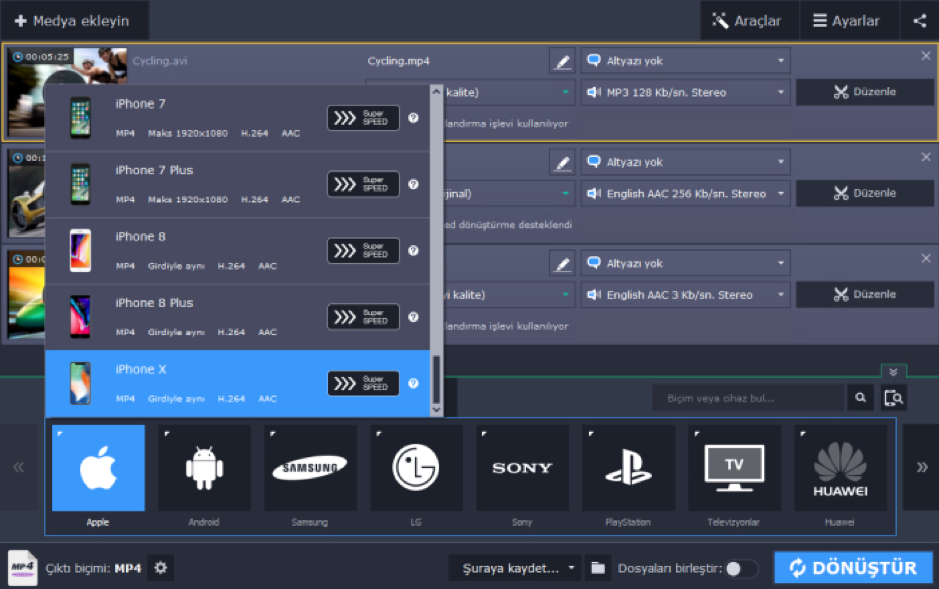Click the Biçim veya cihaz bul search field
This screenshot has width=939, height=589.
point(749,398)
